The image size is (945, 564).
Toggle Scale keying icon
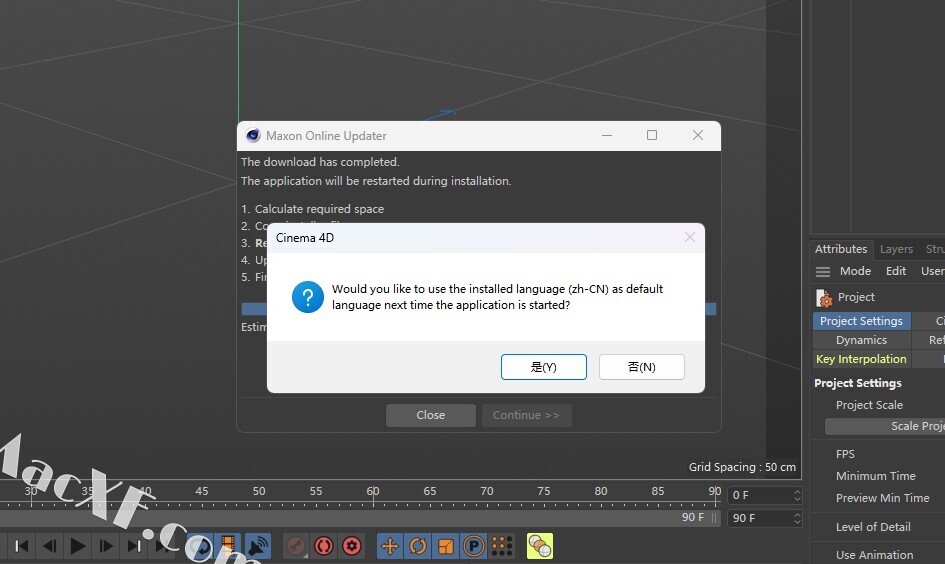[x=446, y=547]
